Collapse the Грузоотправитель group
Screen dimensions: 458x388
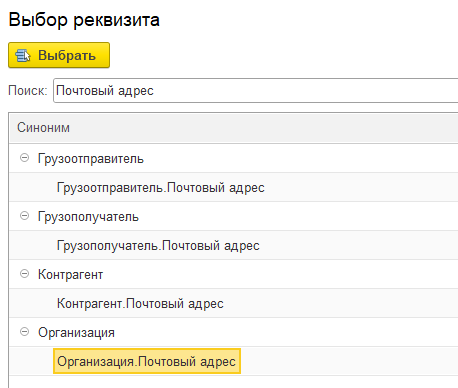24,158
